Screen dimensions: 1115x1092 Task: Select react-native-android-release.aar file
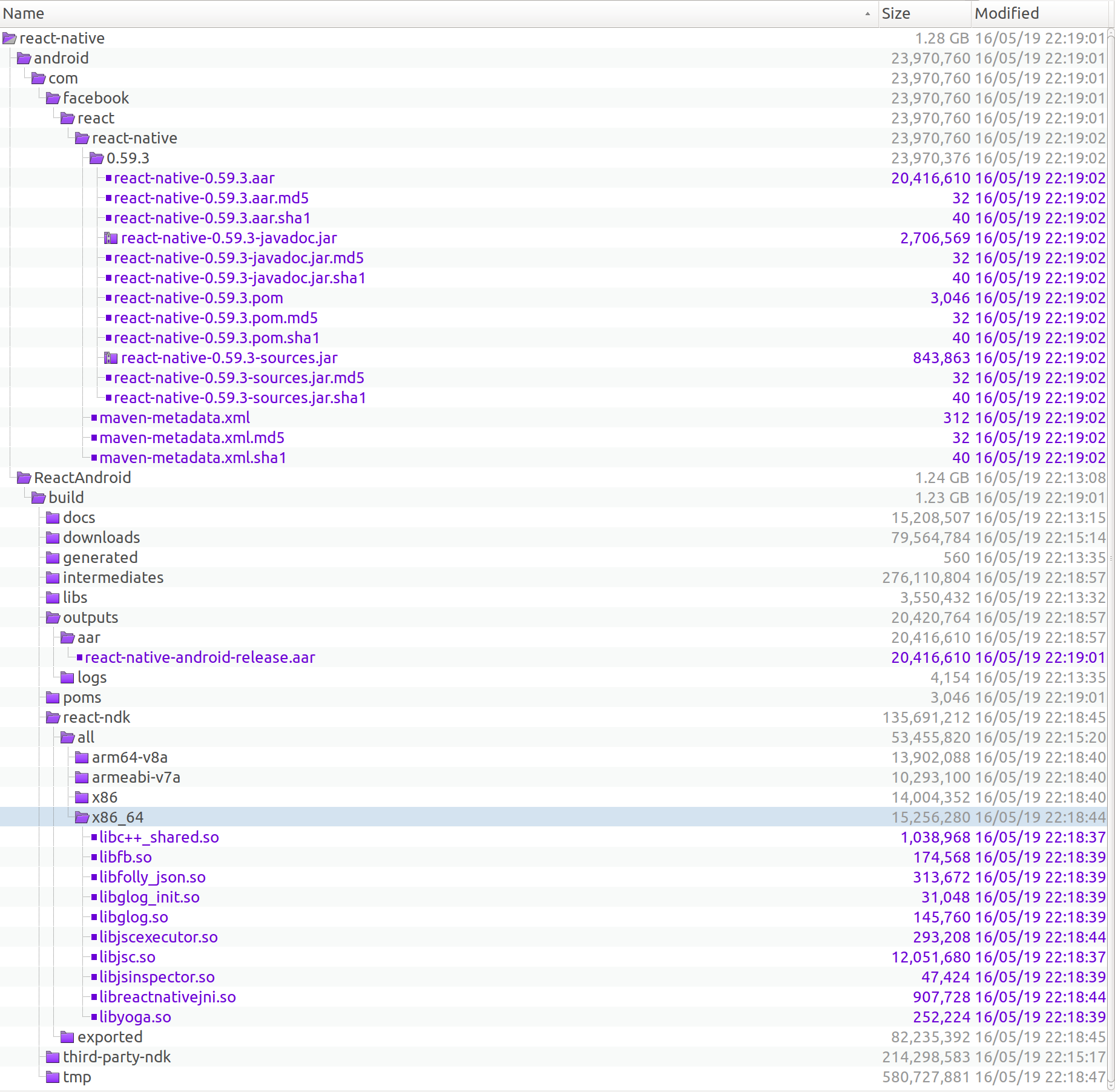coord(200,658)
